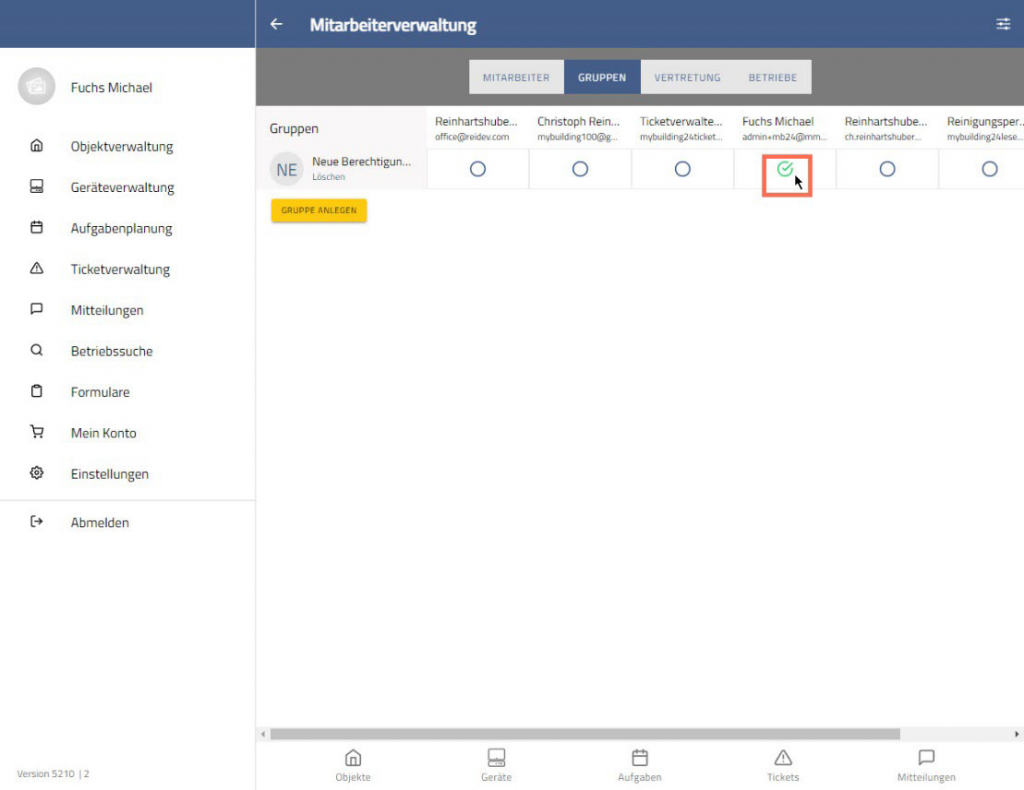Uncheck Fuchs Michael group membership
Image resolution: width=1024 pixels, height=790 pixels.
[x=785, y=170]
